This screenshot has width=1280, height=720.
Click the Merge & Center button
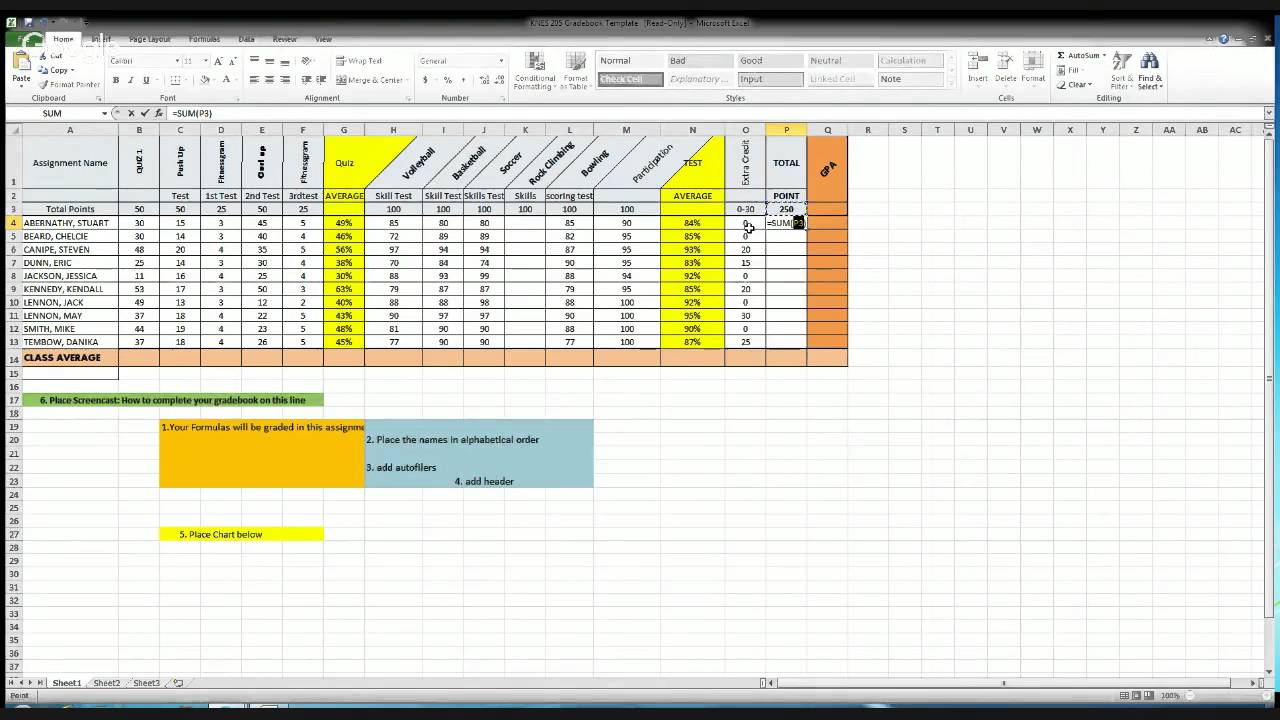371,80
